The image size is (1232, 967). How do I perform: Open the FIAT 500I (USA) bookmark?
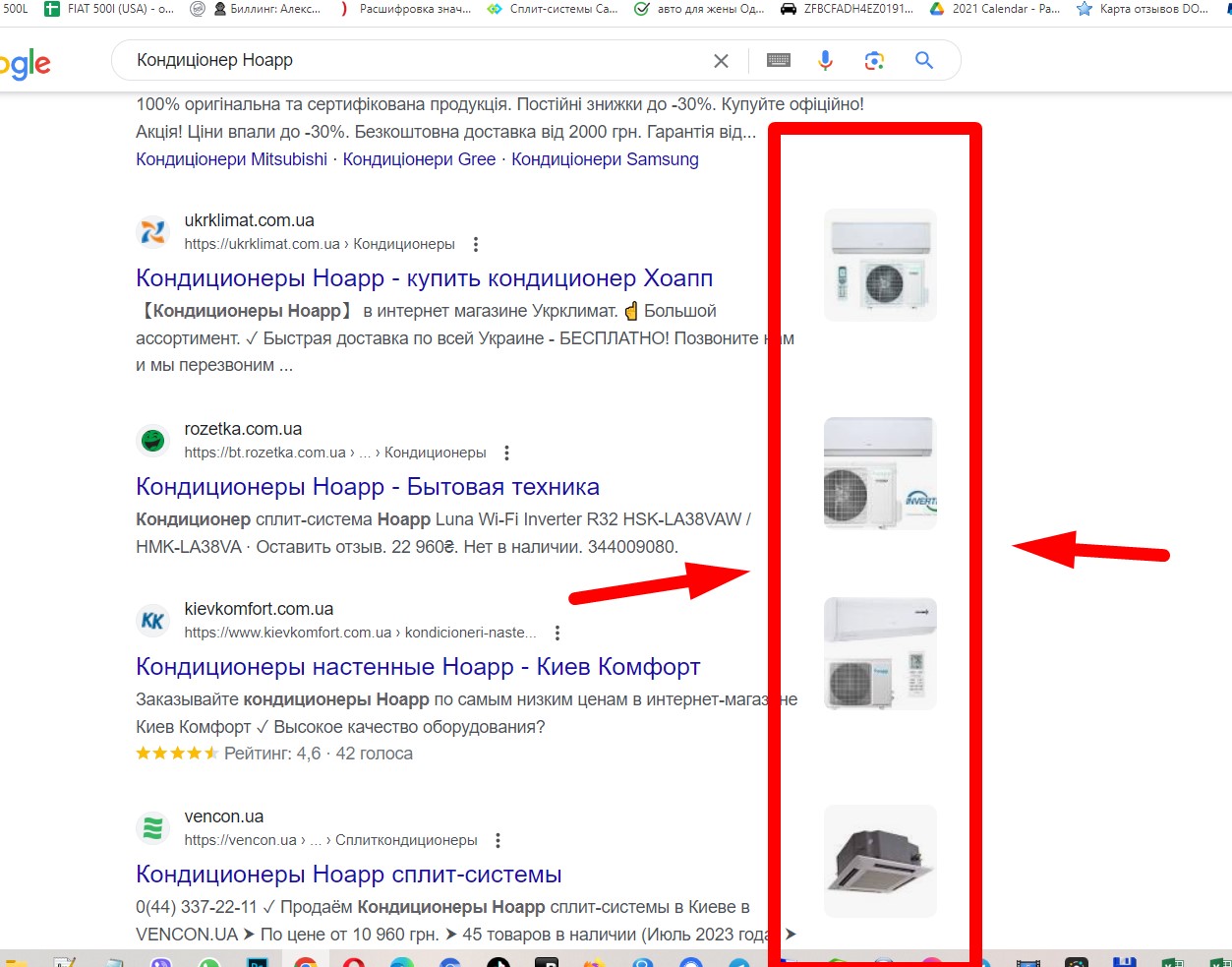[x=109, y=9]
